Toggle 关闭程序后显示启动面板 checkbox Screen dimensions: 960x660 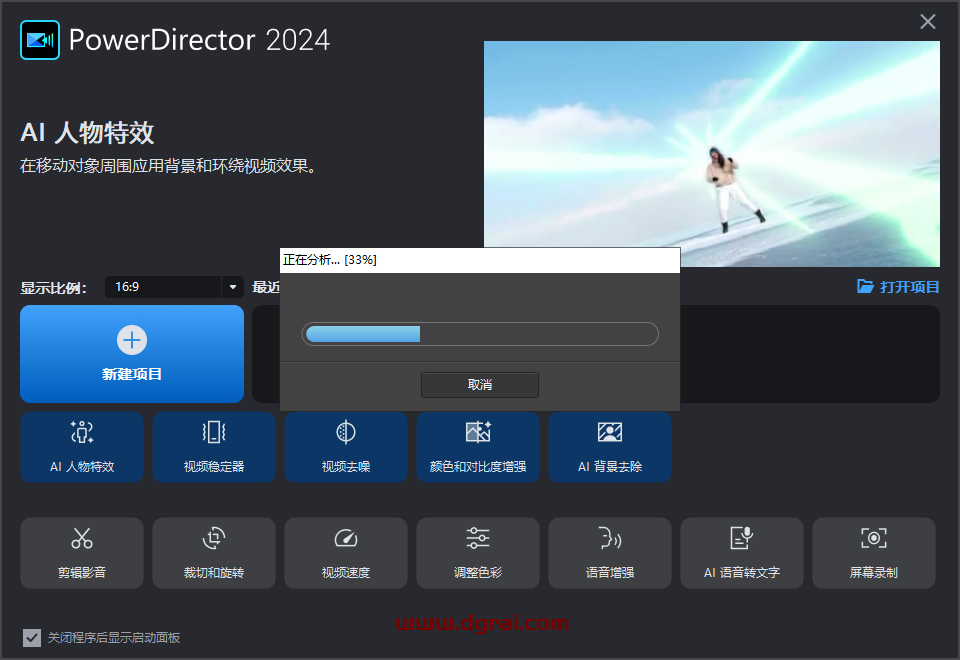[32, 637]
